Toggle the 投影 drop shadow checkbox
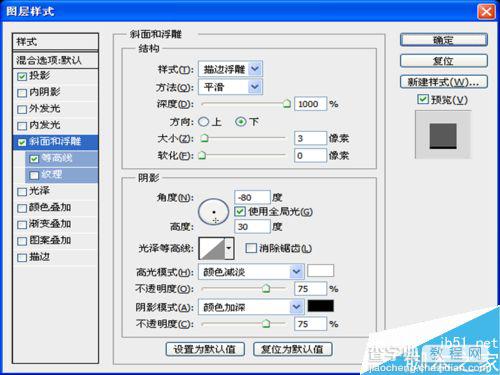 click(22, 76)
